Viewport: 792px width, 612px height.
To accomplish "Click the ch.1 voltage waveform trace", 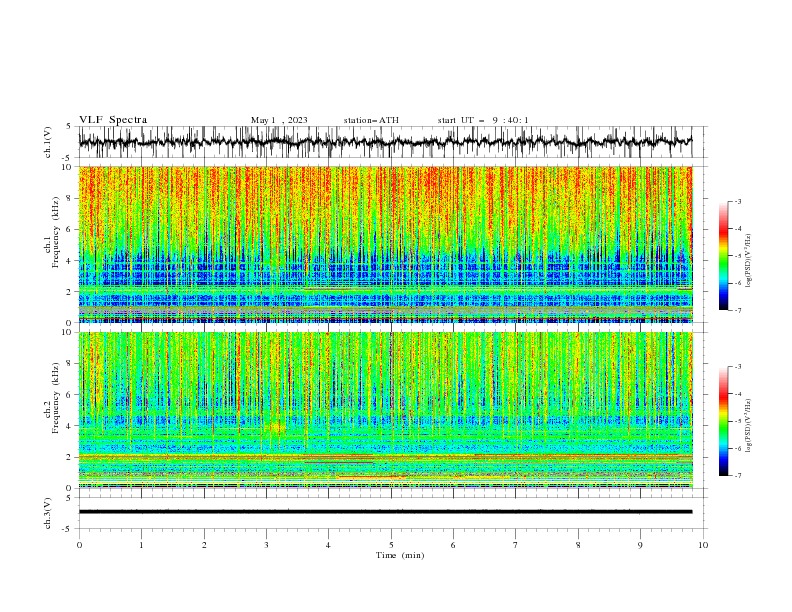I will coord(385,142).
